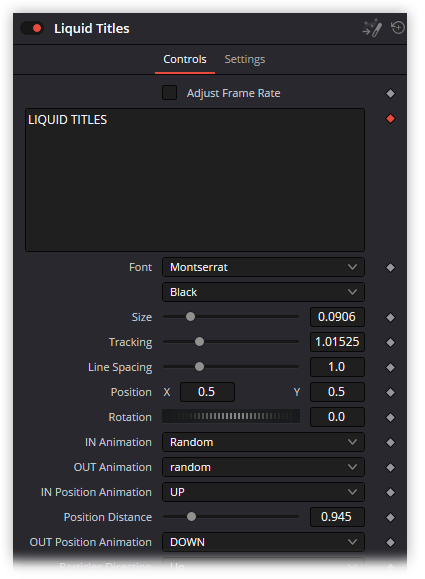Click inside the LIQUID TITLES text box
This screenshot has width=425, height=579.
click(195, 180)
